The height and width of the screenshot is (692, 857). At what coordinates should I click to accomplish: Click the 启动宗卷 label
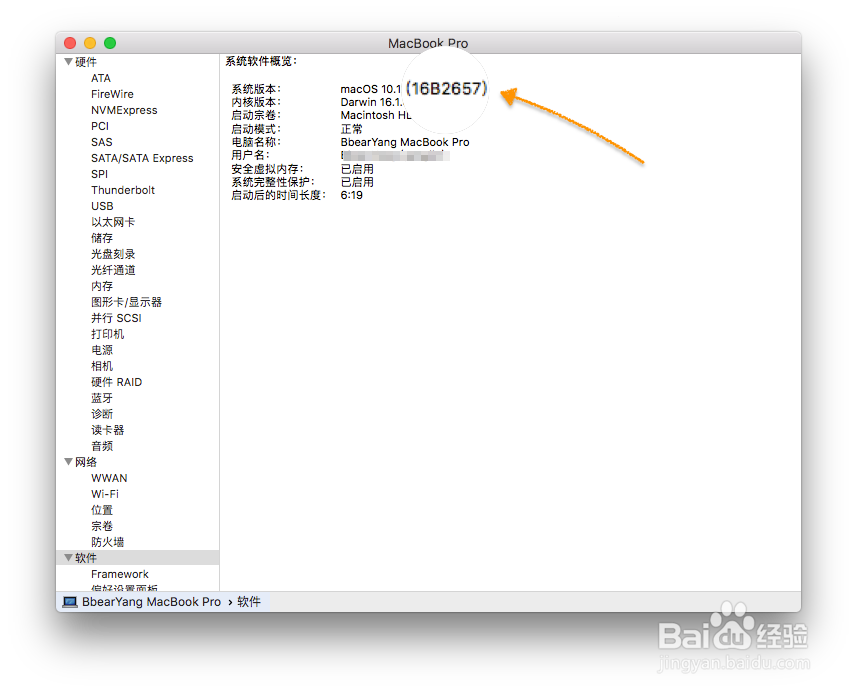click(x=256, y=115)
